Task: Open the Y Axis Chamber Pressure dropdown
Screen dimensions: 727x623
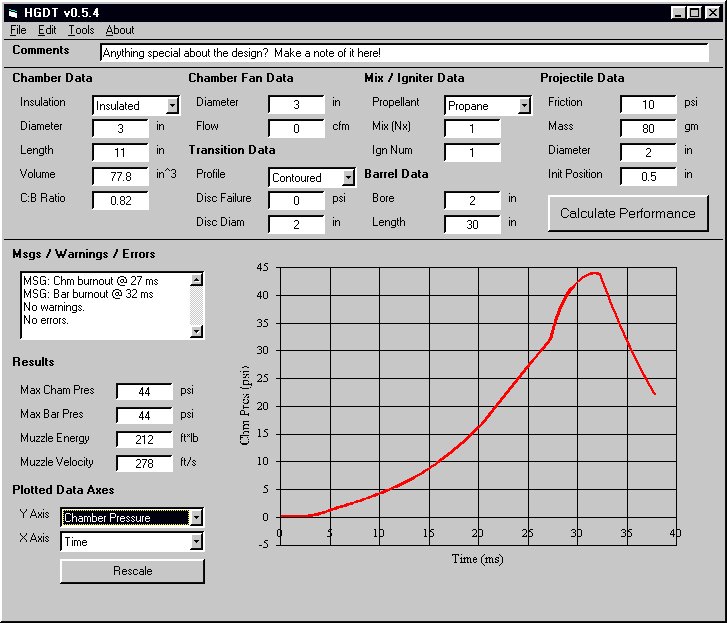Action: pos(196,517)
